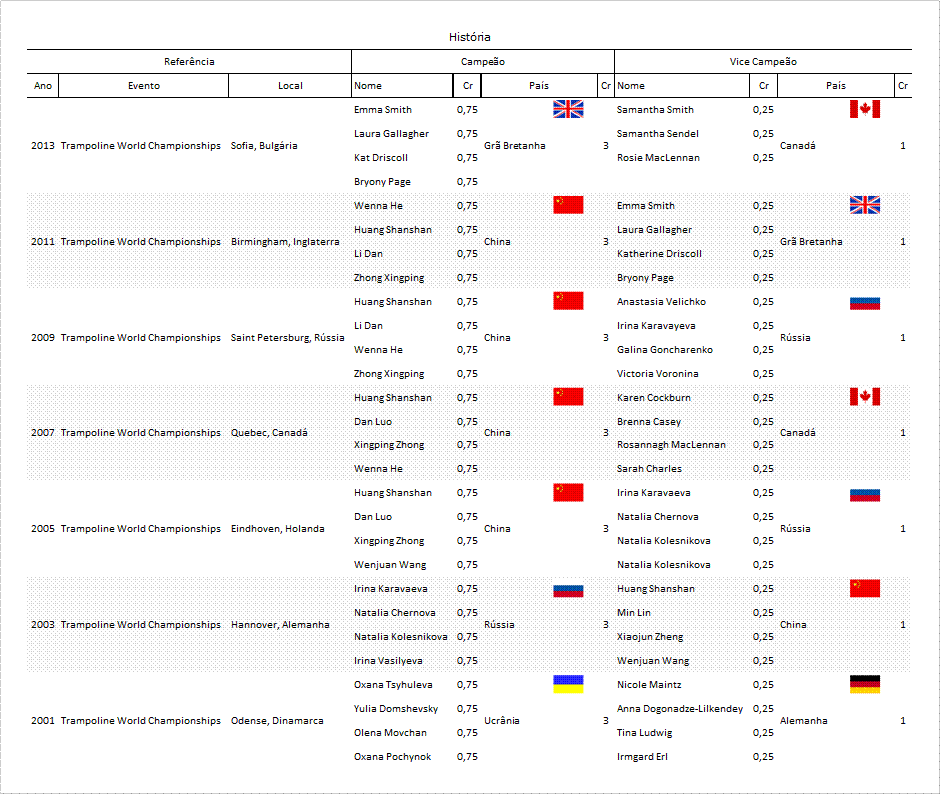Select Birmingham, Inglaterra location cell
Image resolution: width=940 pixels, height=795 pixels.
(285, 242)
